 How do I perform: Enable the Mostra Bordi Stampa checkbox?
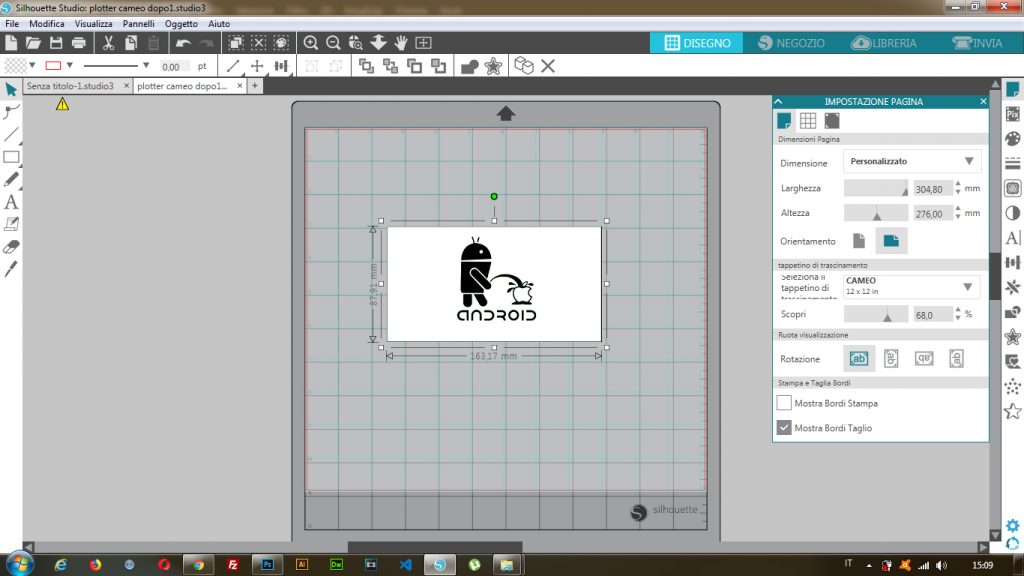pos(784,403)
